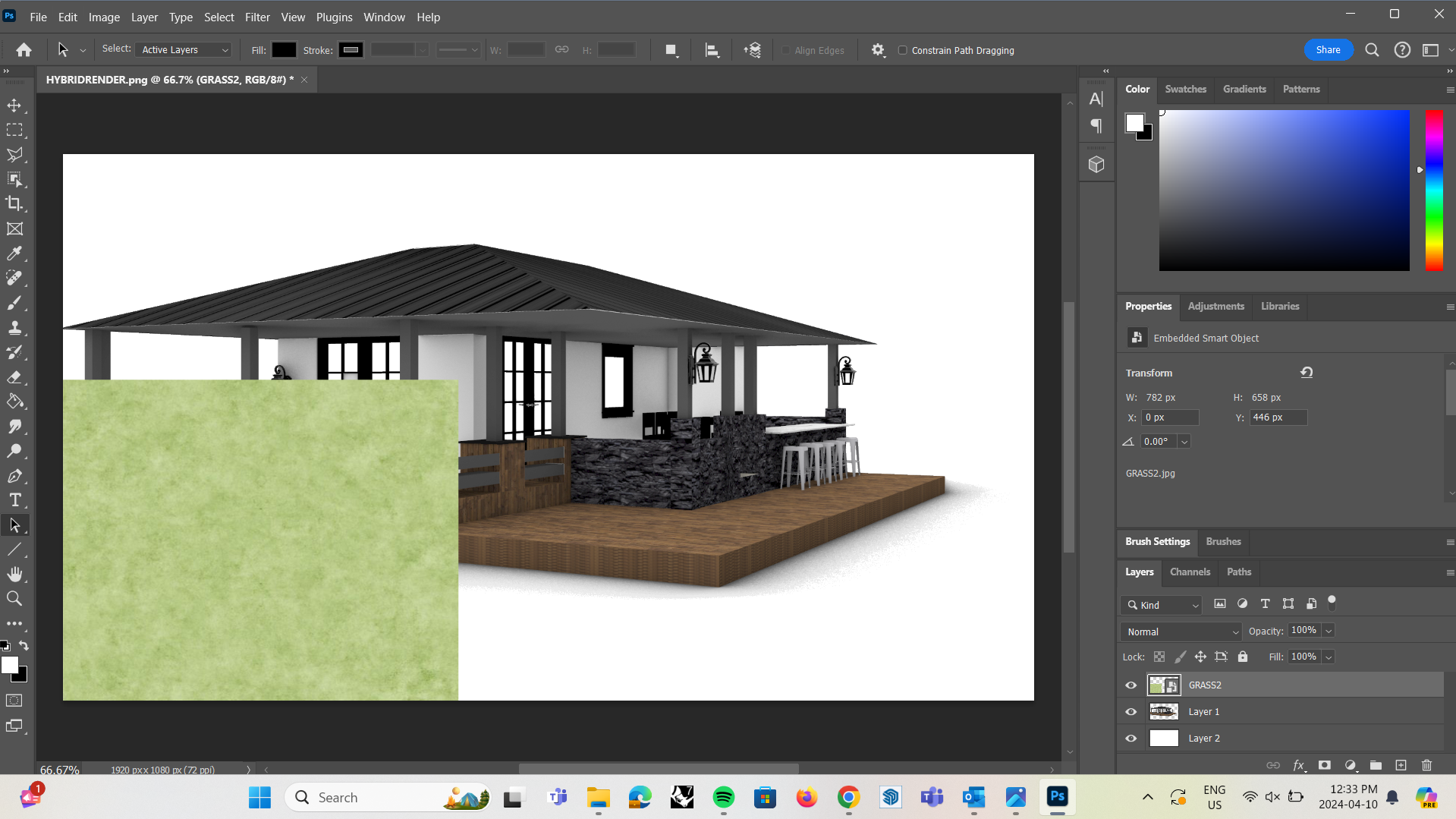Viewport: 1456px width, 819px height.
Task: Click the Share button
Action: 1328,49
